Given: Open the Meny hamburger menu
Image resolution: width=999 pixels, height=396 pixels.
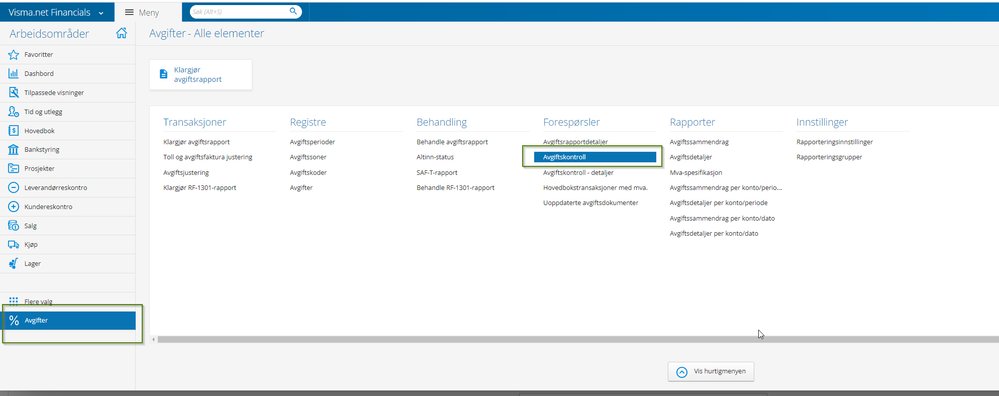Looking at the screenshot, I should click(x=129, y=12).
